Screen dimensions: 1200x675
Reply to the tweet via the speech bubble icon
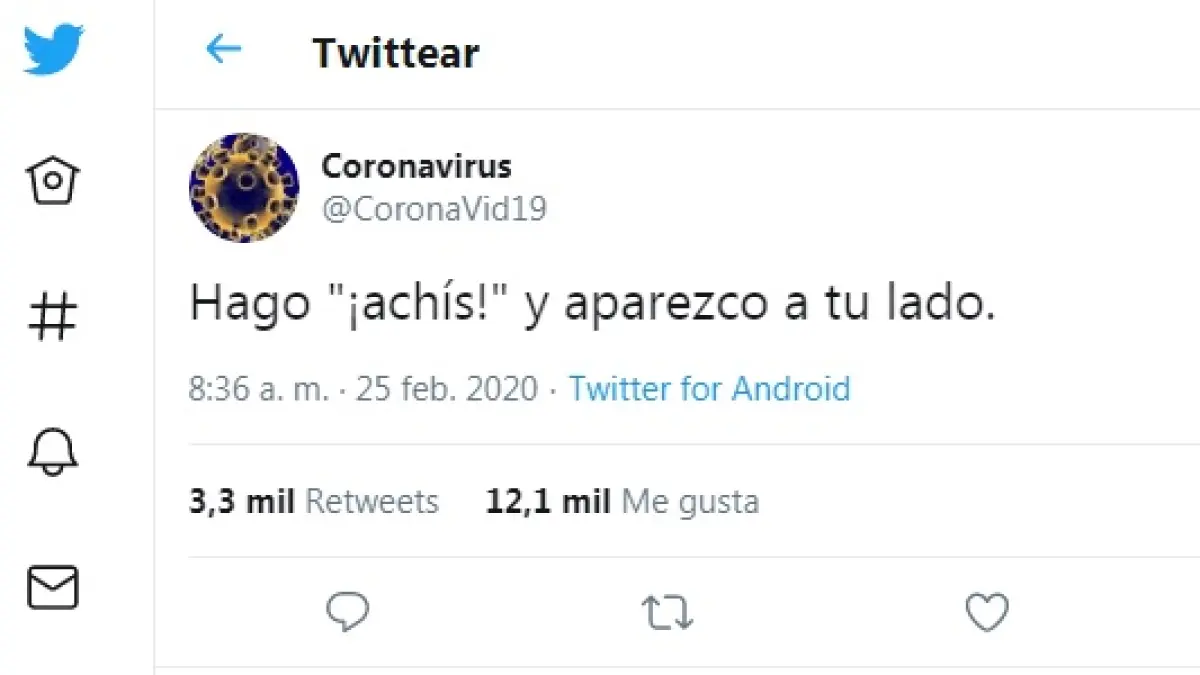click(x=348, y=612)
